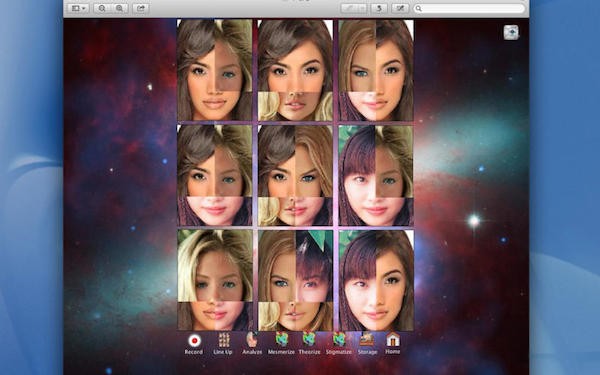Image resolution: width=600 pixels, height=375 pixels.
Task: Choose the Theorize icon
Action: coord(309,340)
